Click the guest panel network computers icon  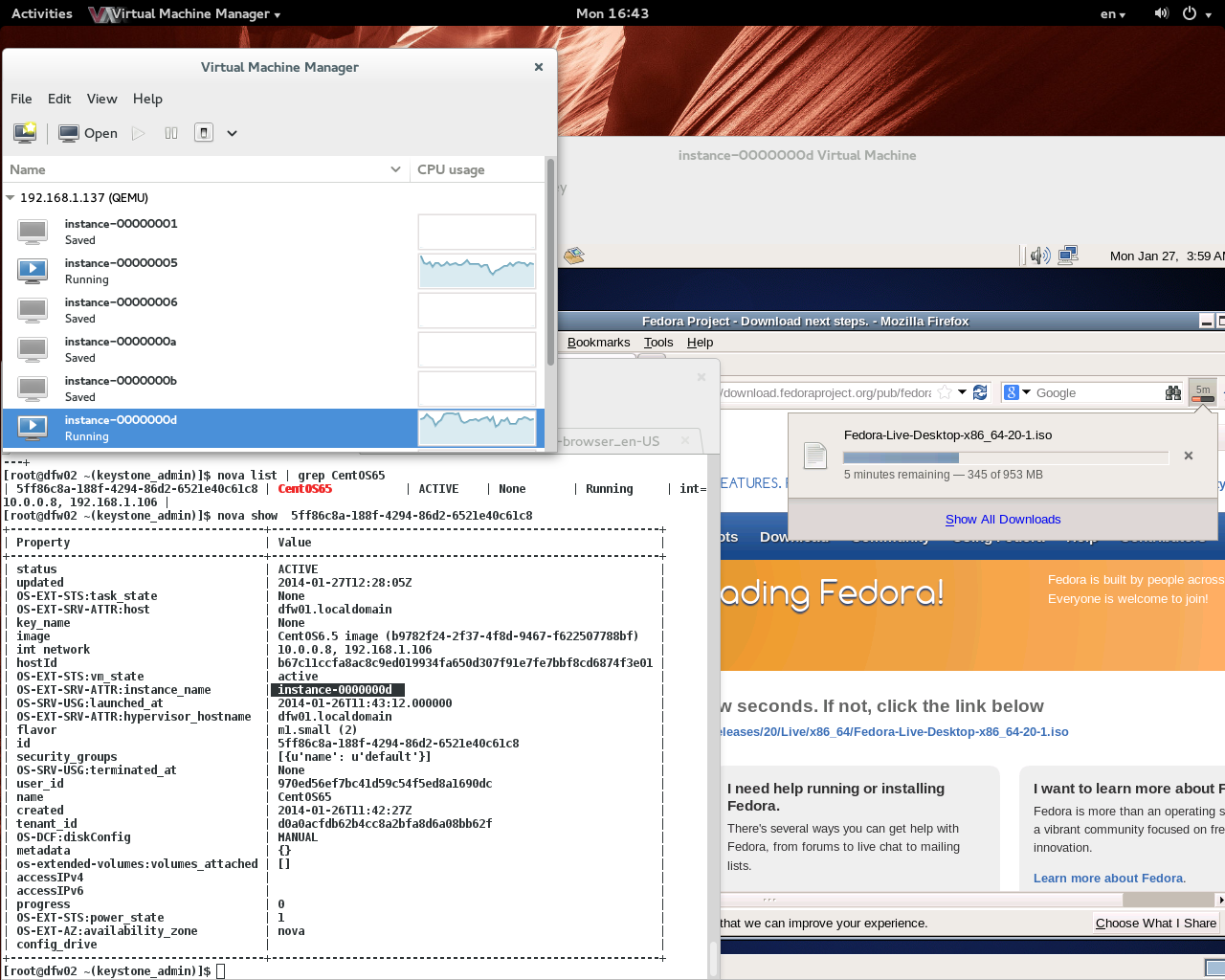[1068, 255]
